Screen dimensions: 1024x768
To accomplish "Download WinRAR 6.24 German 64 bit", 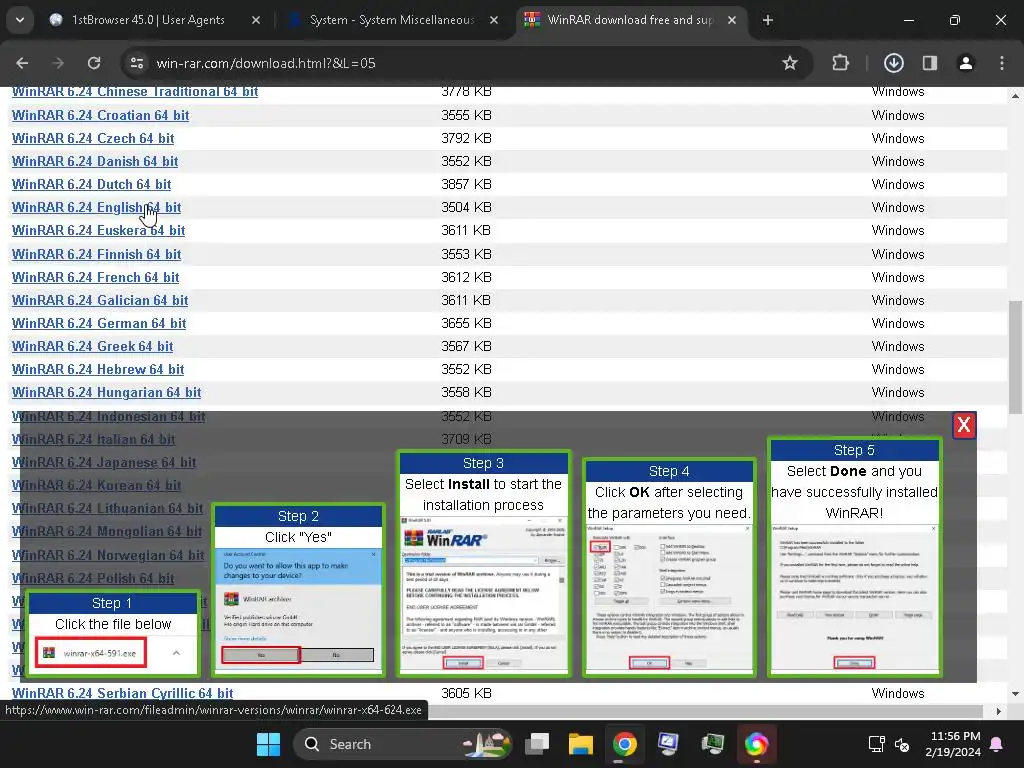I will coord(99,323).
